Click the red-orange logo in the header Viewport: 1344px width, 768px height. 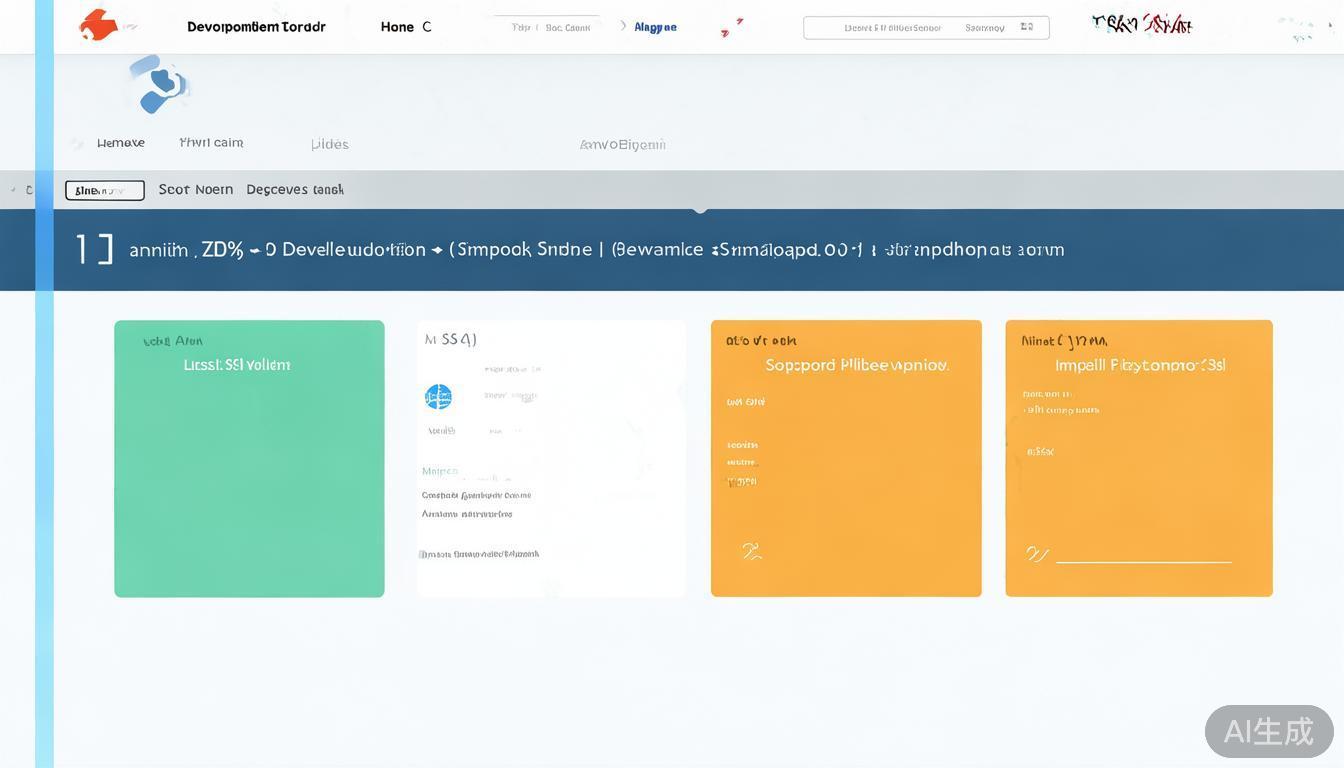[x=98, y=25]
